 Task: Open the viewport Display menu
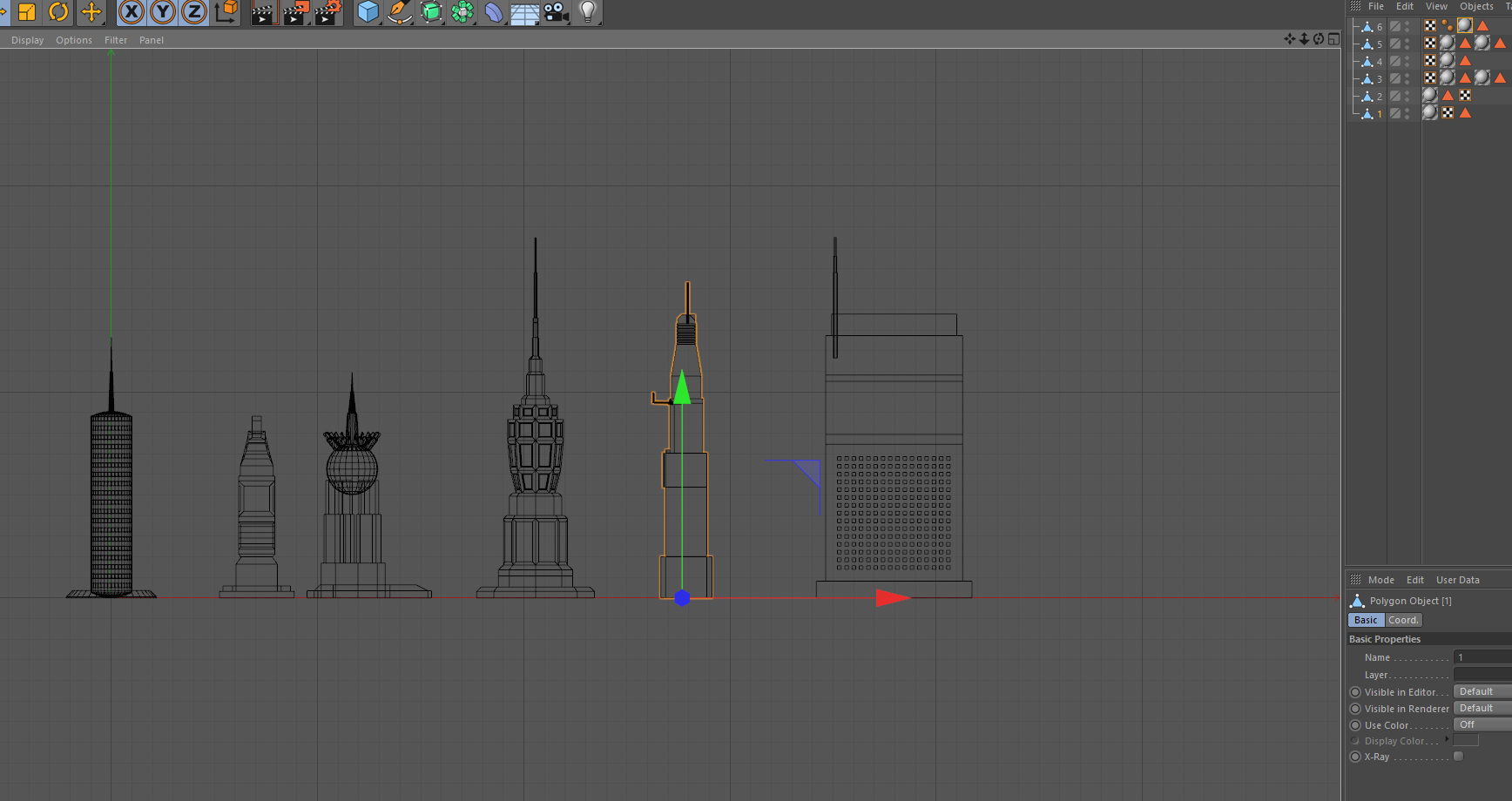(28, 40)
